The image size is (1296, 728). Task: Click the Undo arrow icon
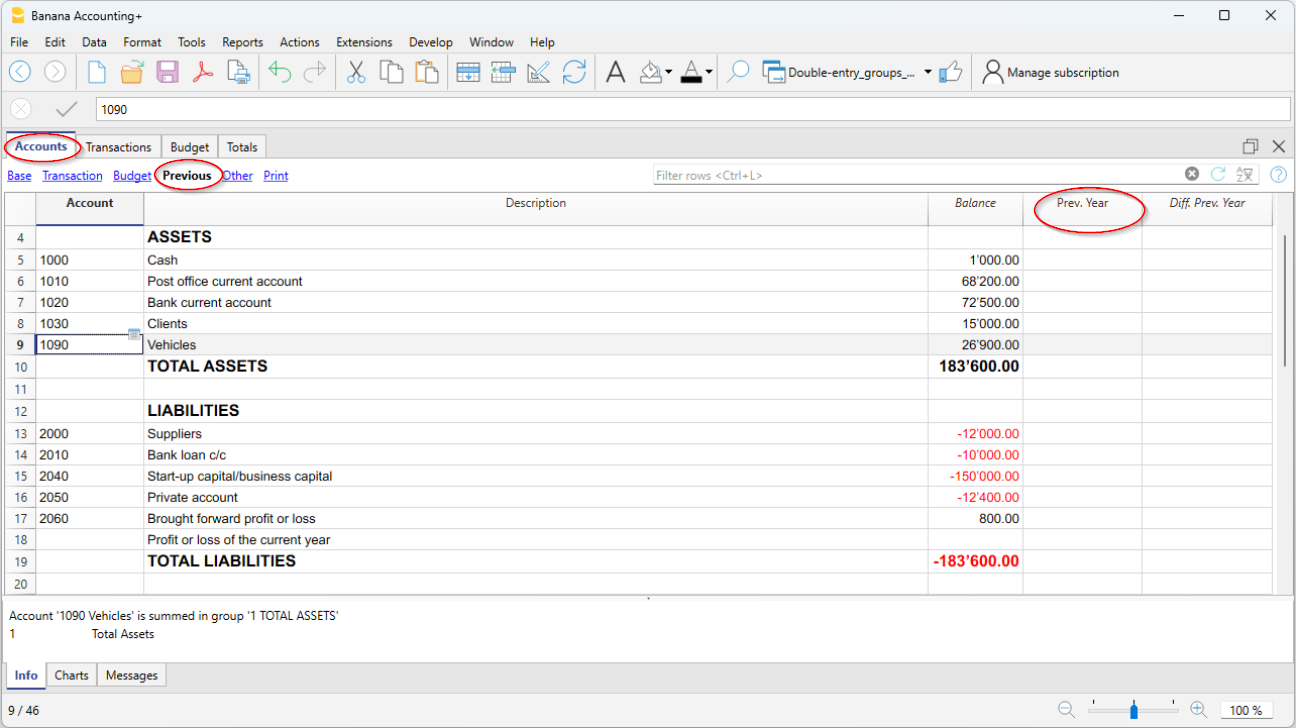pos(280,72)
